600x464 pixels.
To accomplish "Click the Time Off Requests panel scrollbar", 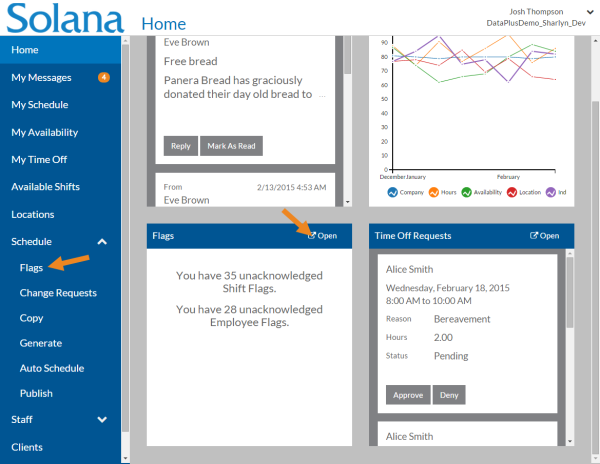I will [x=569, y=300].
